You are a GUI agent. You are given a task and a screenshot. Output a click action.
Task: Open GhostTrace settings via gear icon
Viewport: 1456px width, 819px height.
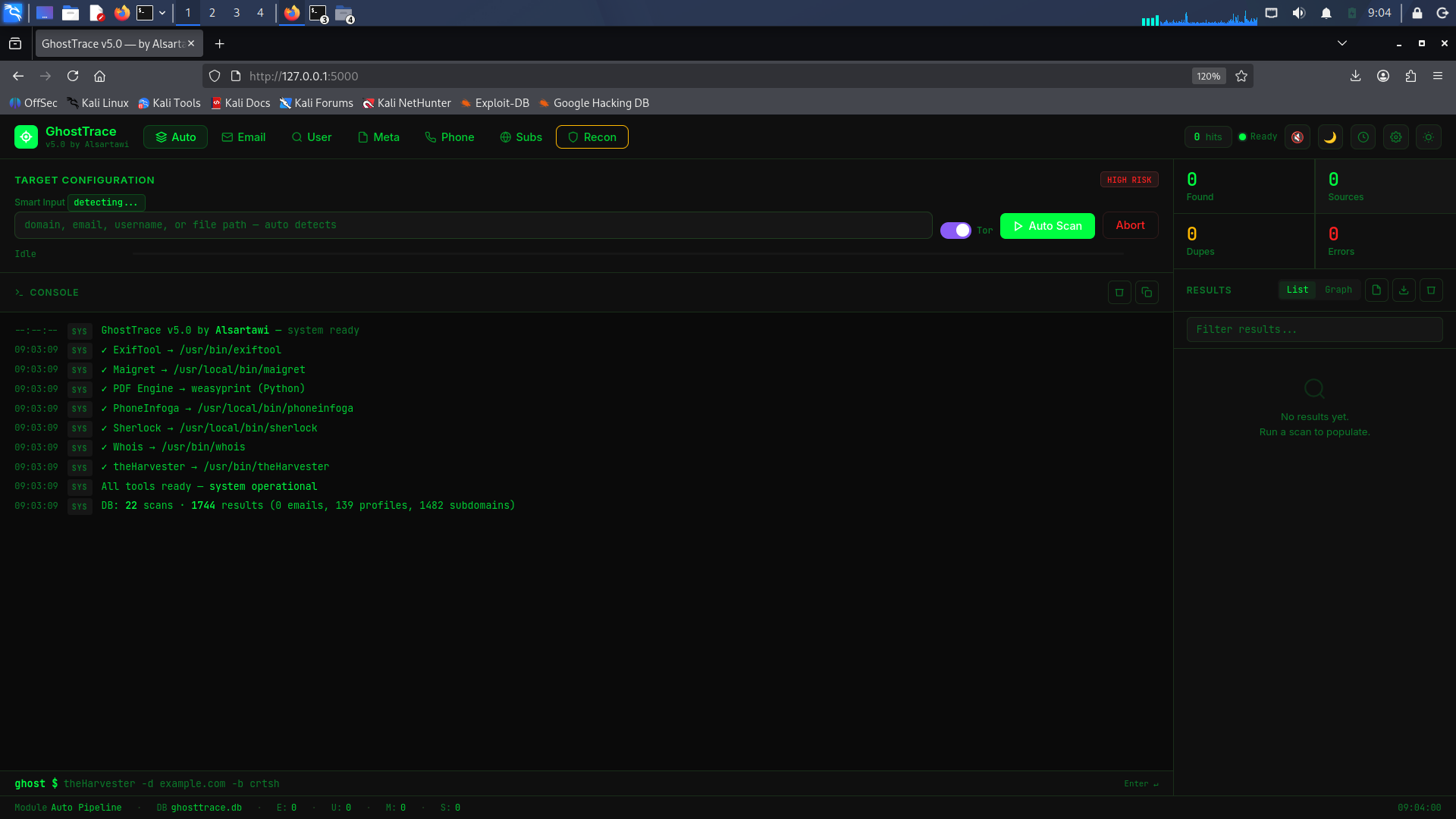pos(1396,137)
